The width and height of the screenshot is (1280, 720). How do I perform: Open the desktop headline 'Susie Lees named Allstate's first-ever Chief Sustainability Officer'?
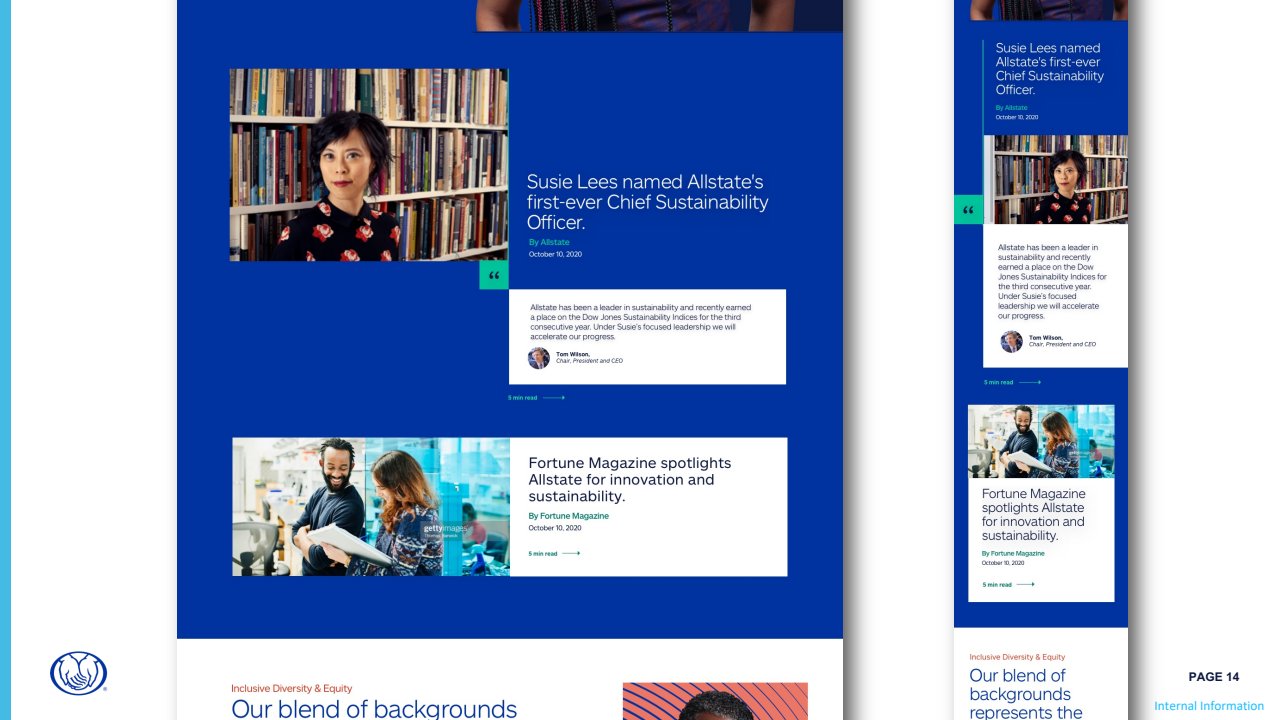pos(647,202)
